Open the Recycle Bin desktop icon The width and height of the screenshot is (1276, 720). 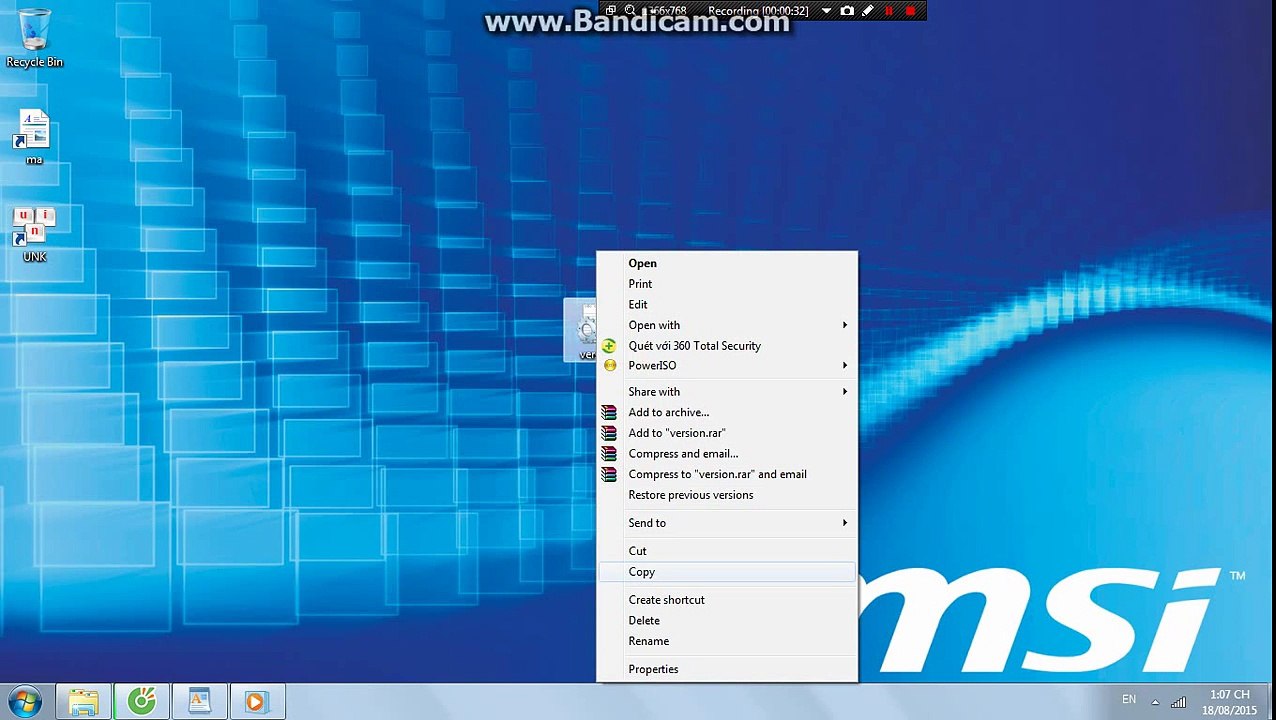(x=34, y=38)
